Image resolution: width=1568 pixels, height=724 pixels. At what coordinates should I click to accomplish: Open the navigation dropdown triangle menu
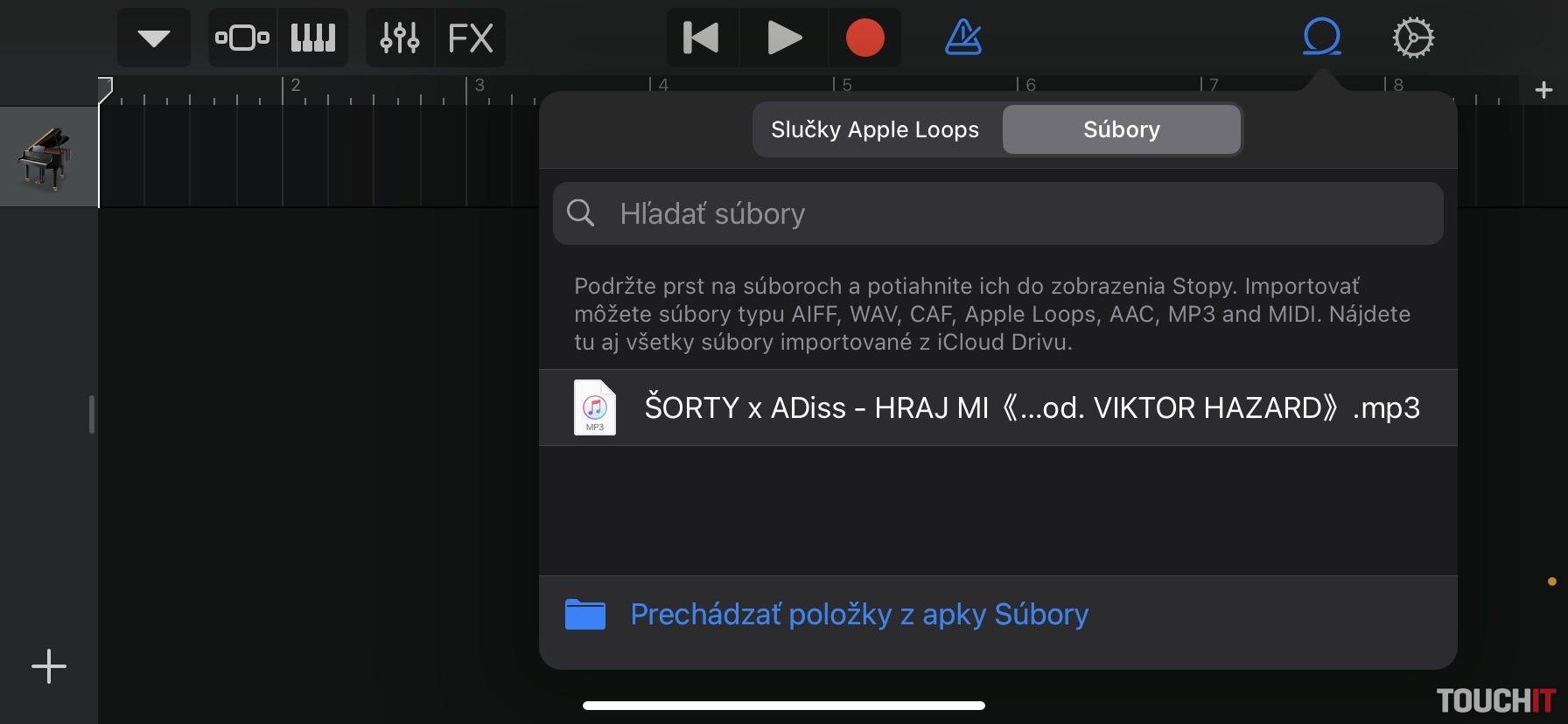[154, 38]
